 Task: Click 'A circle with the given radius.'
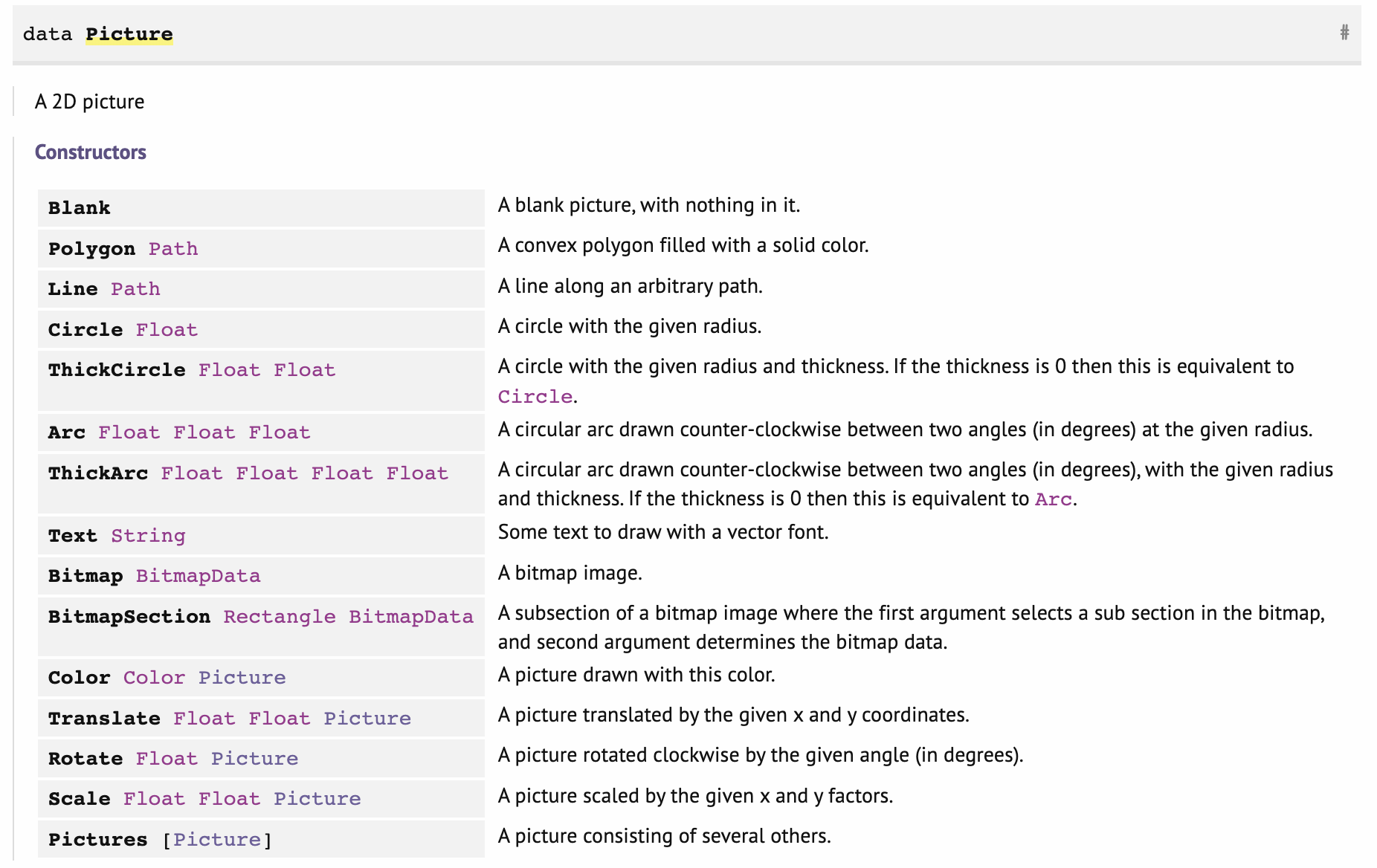pos(630,326)
